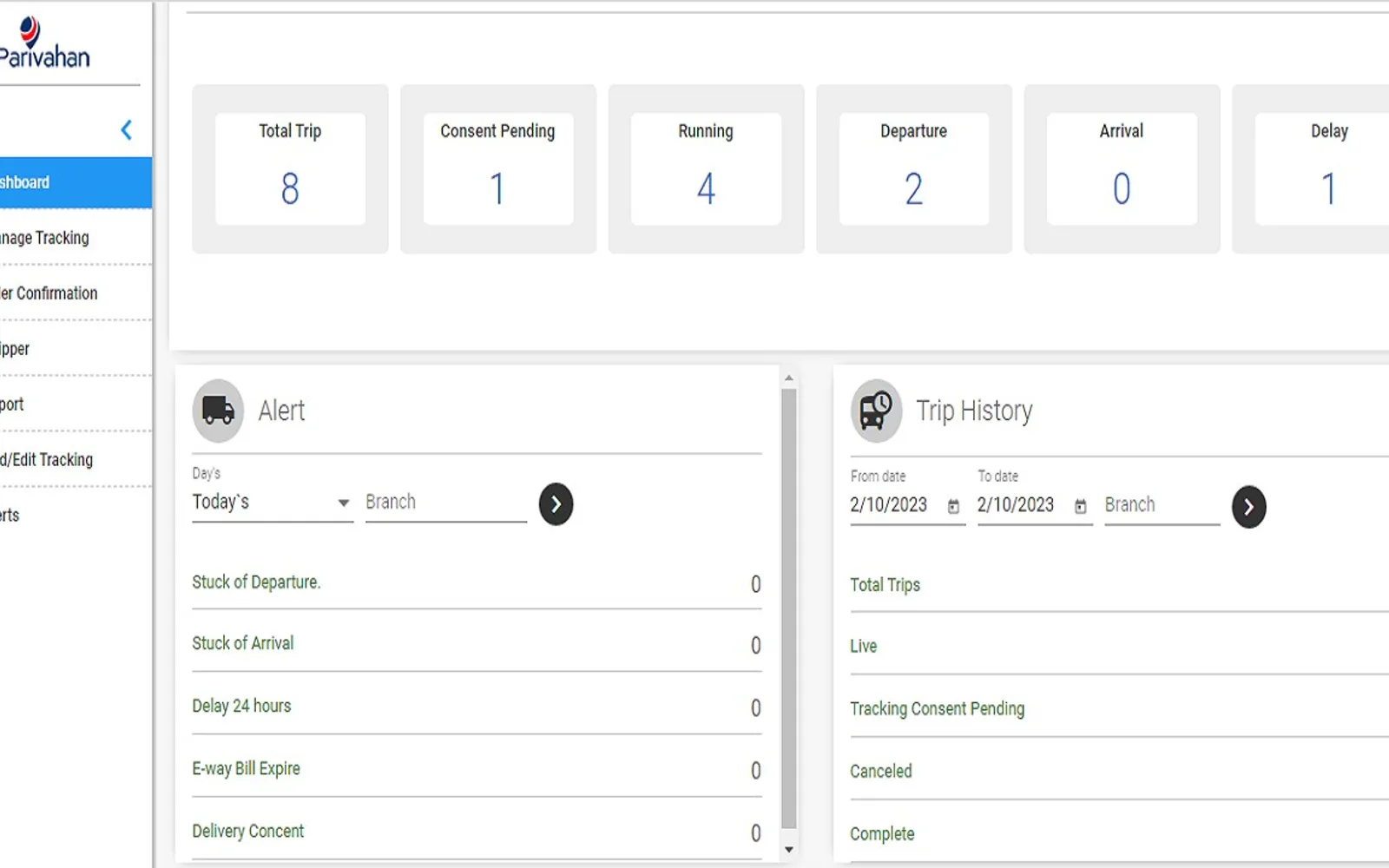Select the Arrival card

point(1122,169)
